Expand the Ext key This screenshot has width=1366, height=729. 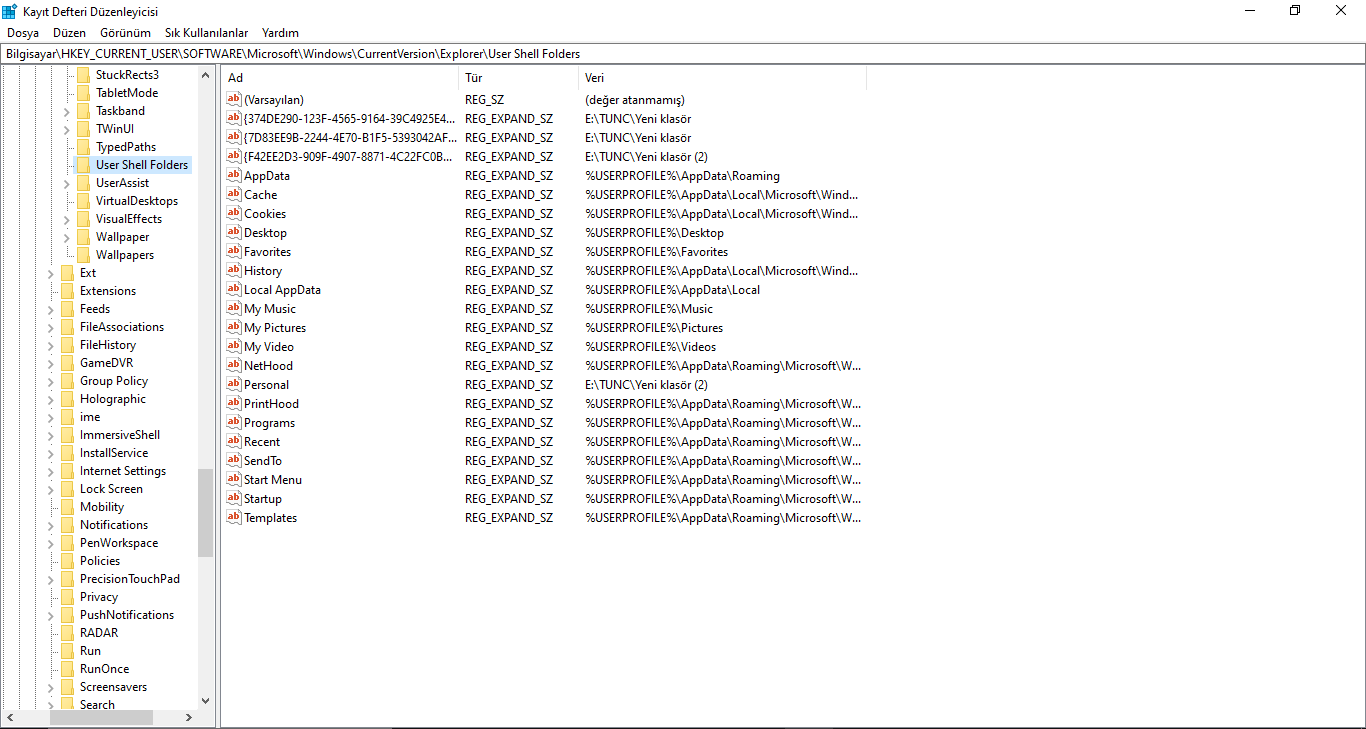51,273
